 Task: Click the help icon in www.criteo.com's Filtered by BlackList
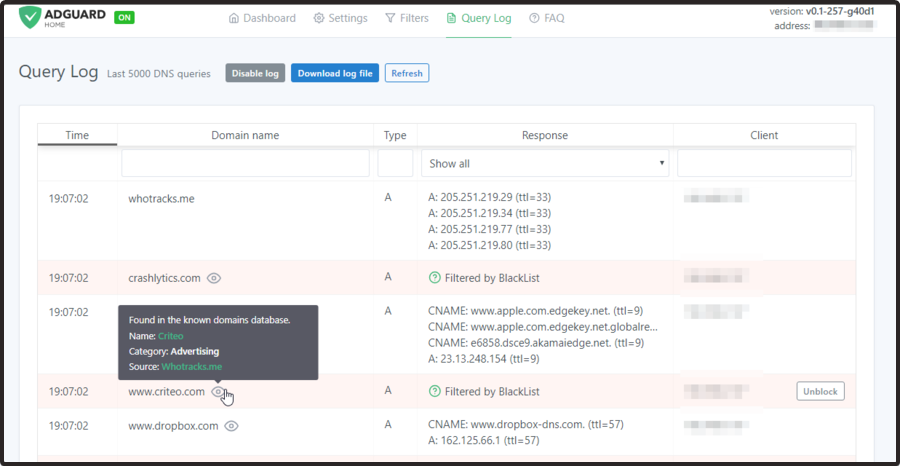pyautogui.click(x=435, y=391)
